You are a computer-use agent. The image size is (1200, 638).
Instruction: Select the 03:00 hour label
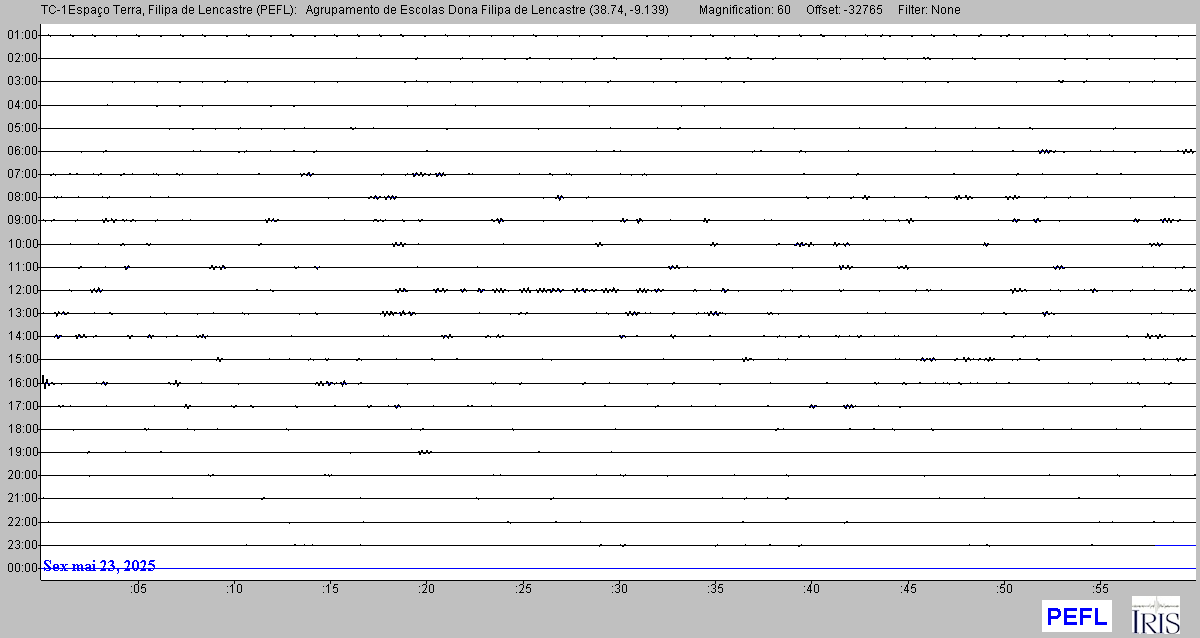point(22,81)
